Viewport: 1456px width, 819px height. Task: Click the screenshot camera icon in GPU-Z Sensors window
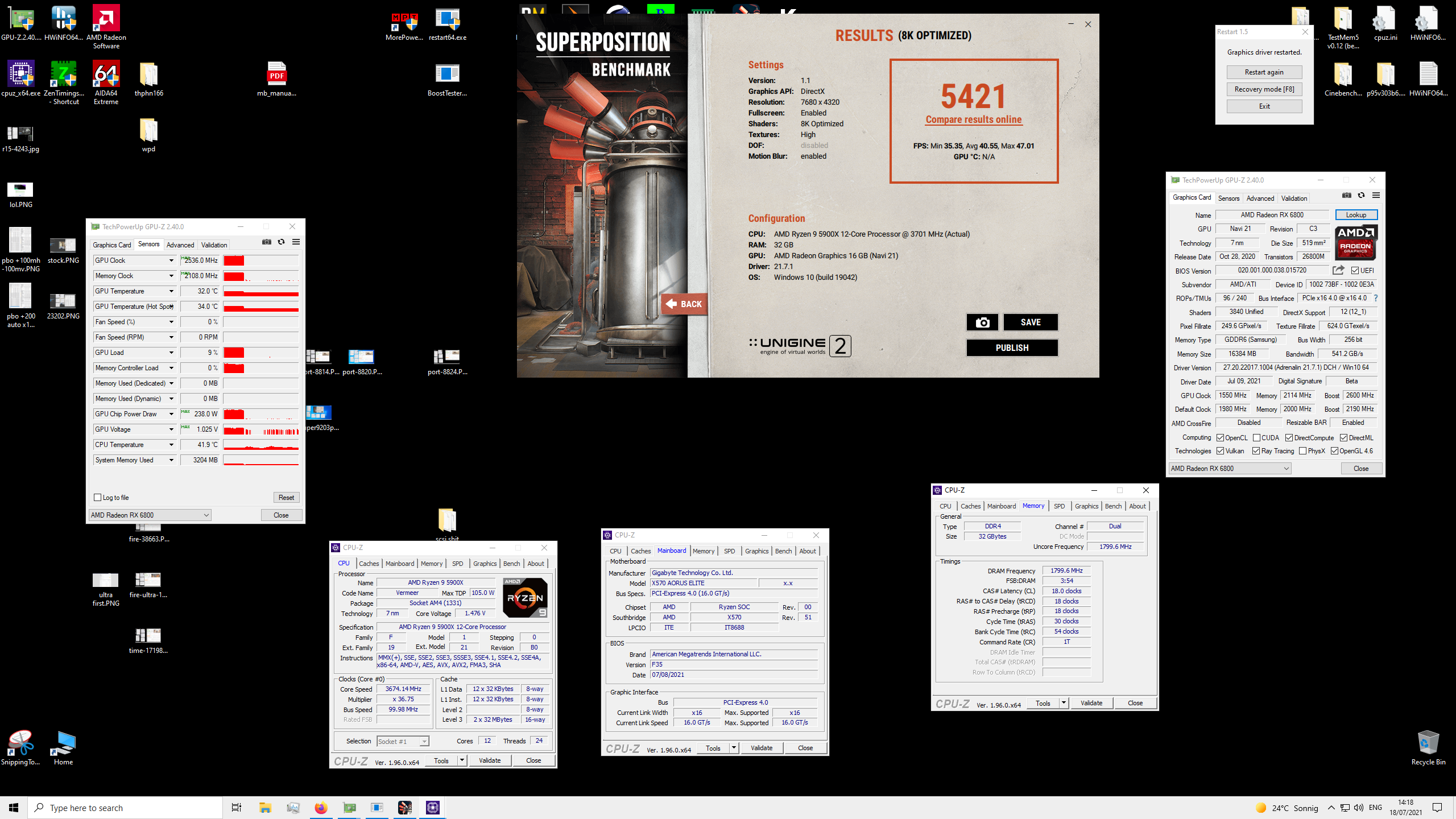coord(266,242)
